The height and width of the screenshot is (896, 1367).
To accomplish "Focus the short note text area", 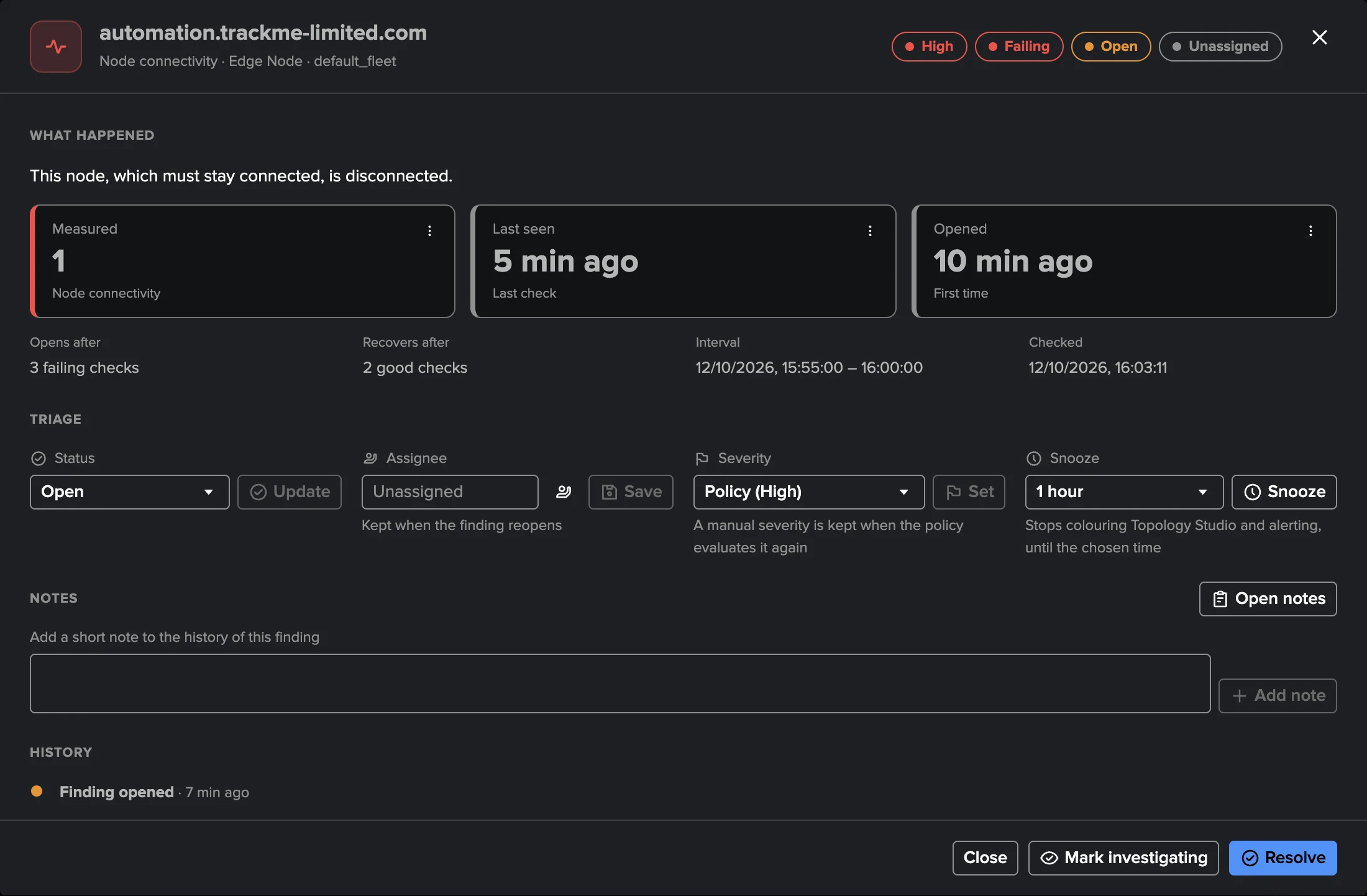I will (x=620, y=683).
